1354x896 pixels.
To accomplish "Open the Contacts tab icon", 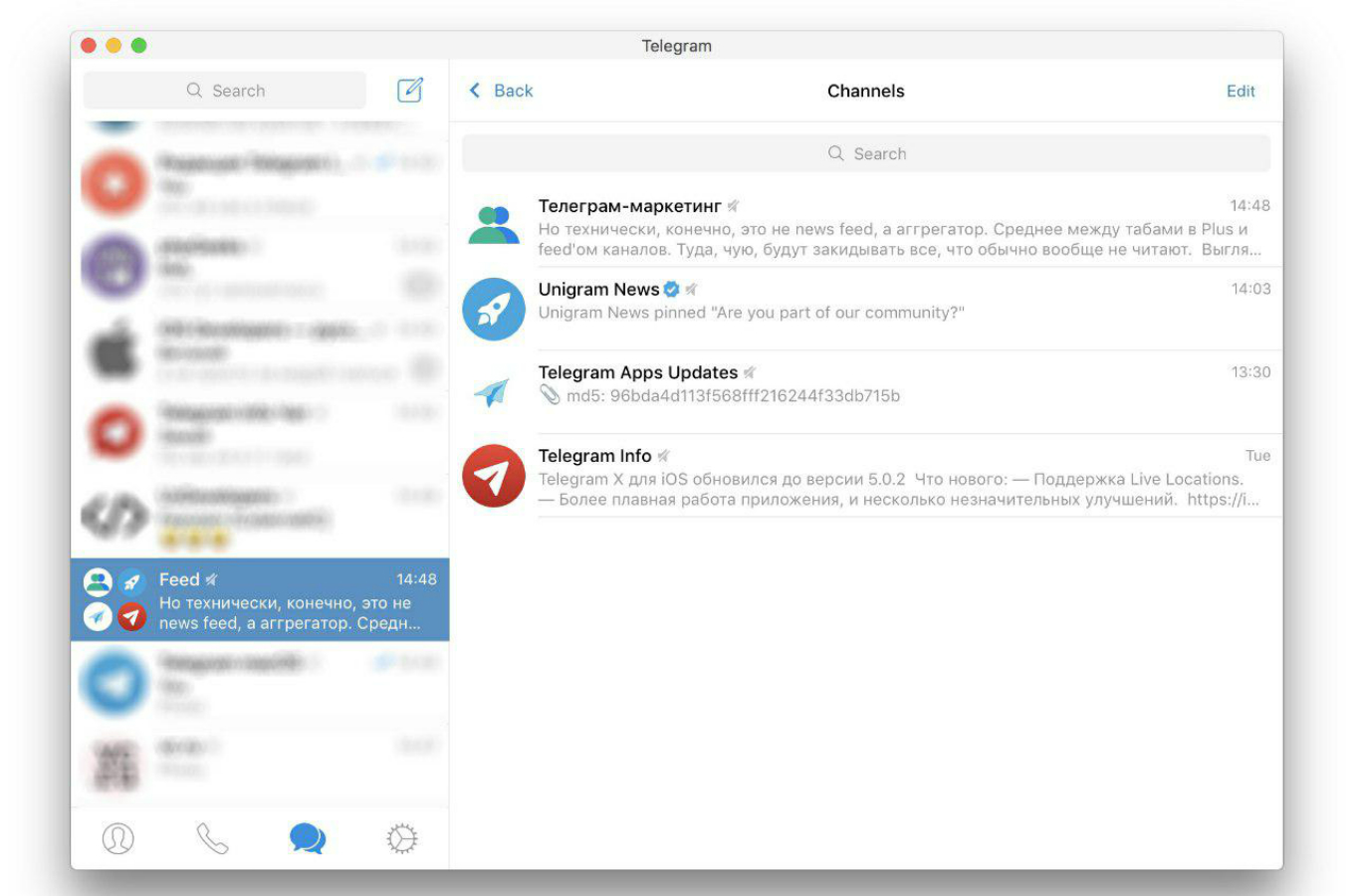I will coord(117,838).
